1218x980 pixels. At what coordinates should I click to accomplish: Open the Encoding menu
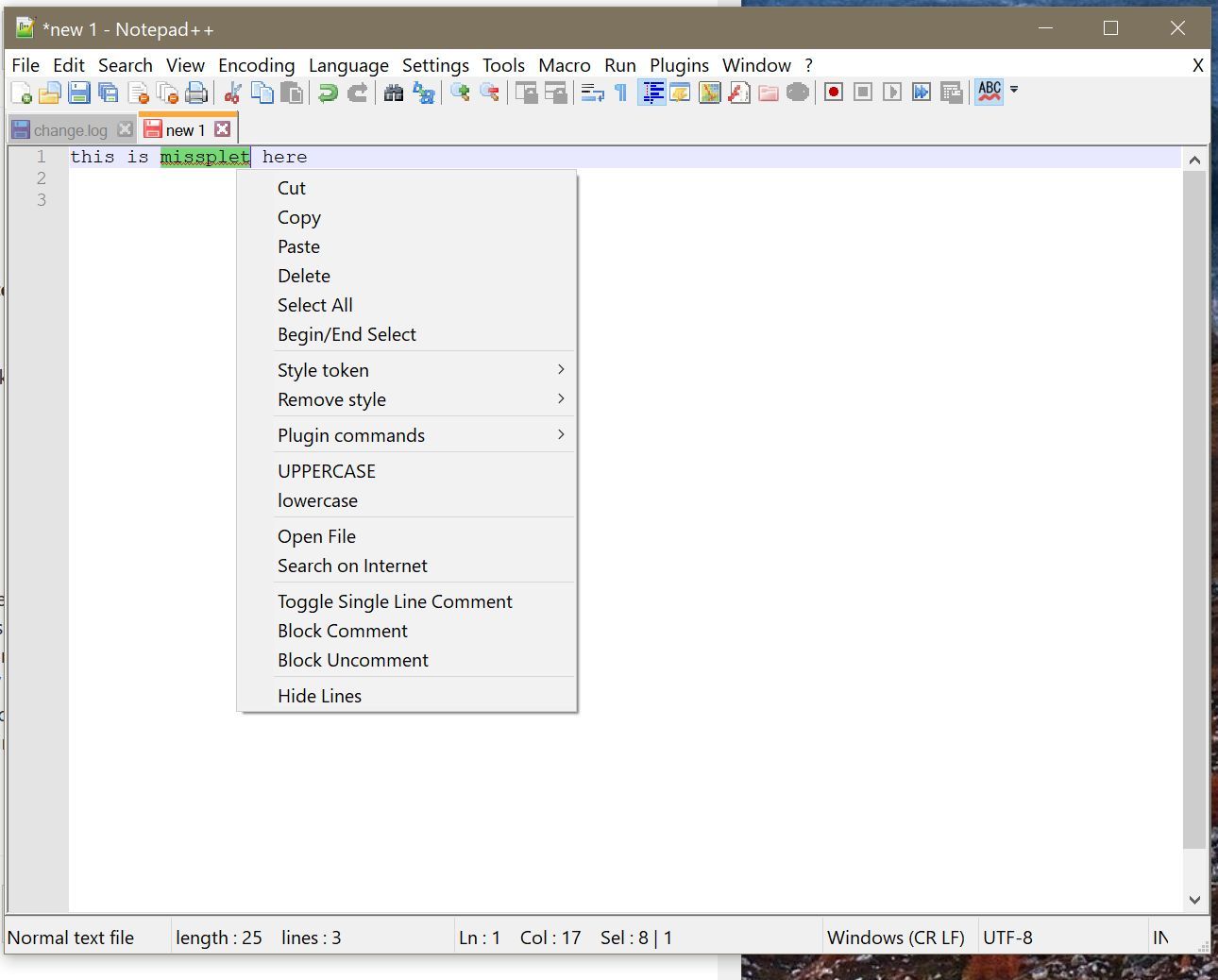tap(257, 65)
